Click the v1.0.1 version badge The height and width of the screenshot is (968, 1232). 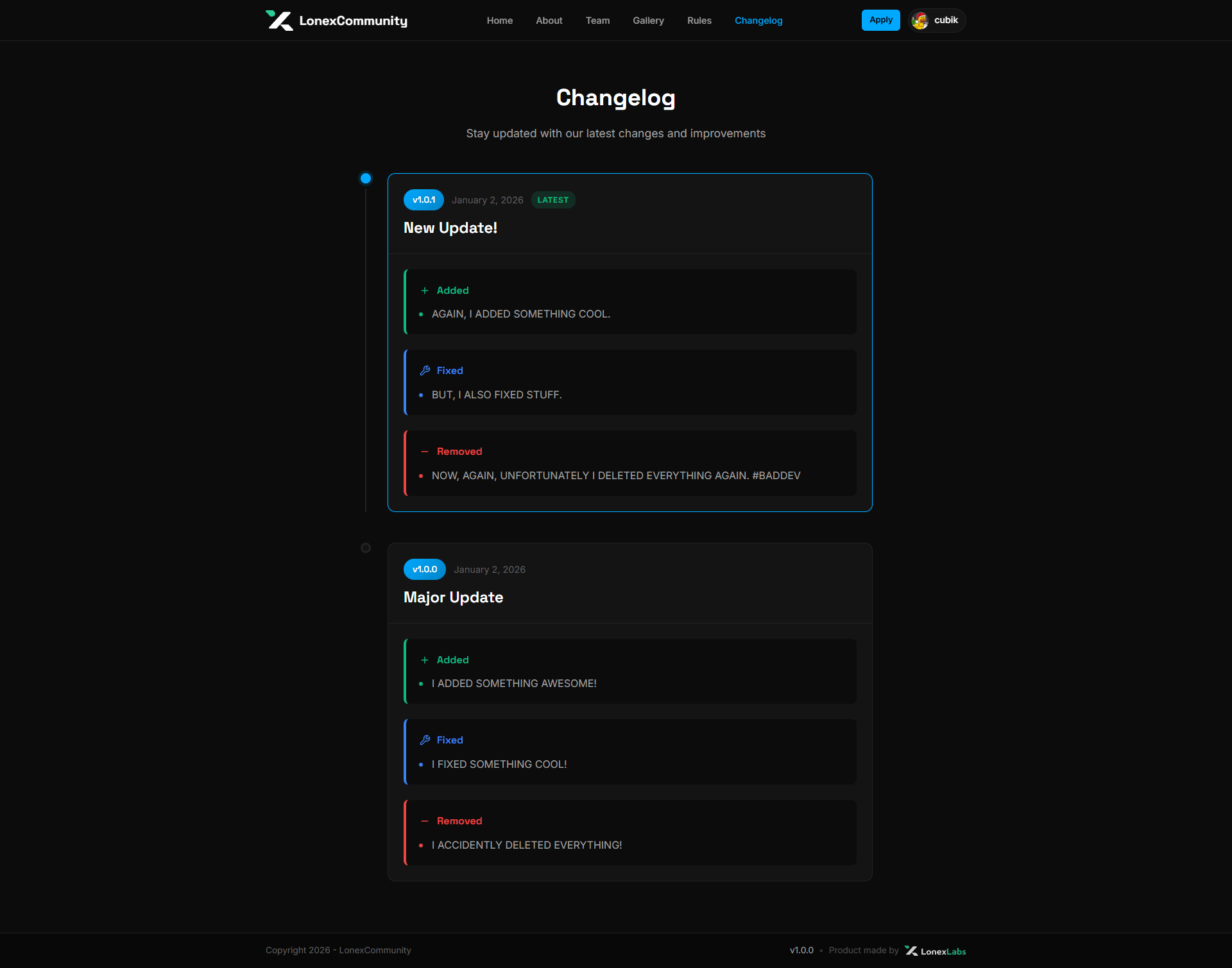coord(424,200)
